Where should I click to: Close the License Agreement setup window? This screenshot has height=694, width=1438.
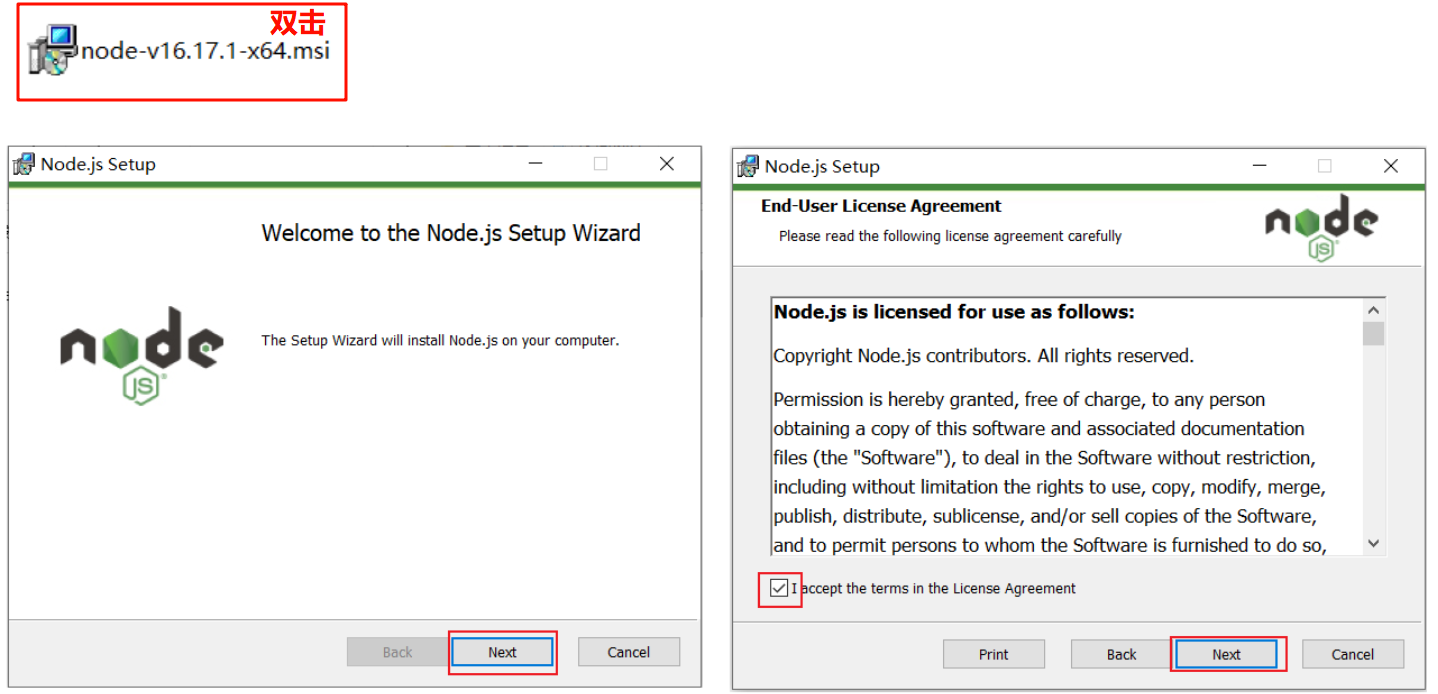[1391, 166]
